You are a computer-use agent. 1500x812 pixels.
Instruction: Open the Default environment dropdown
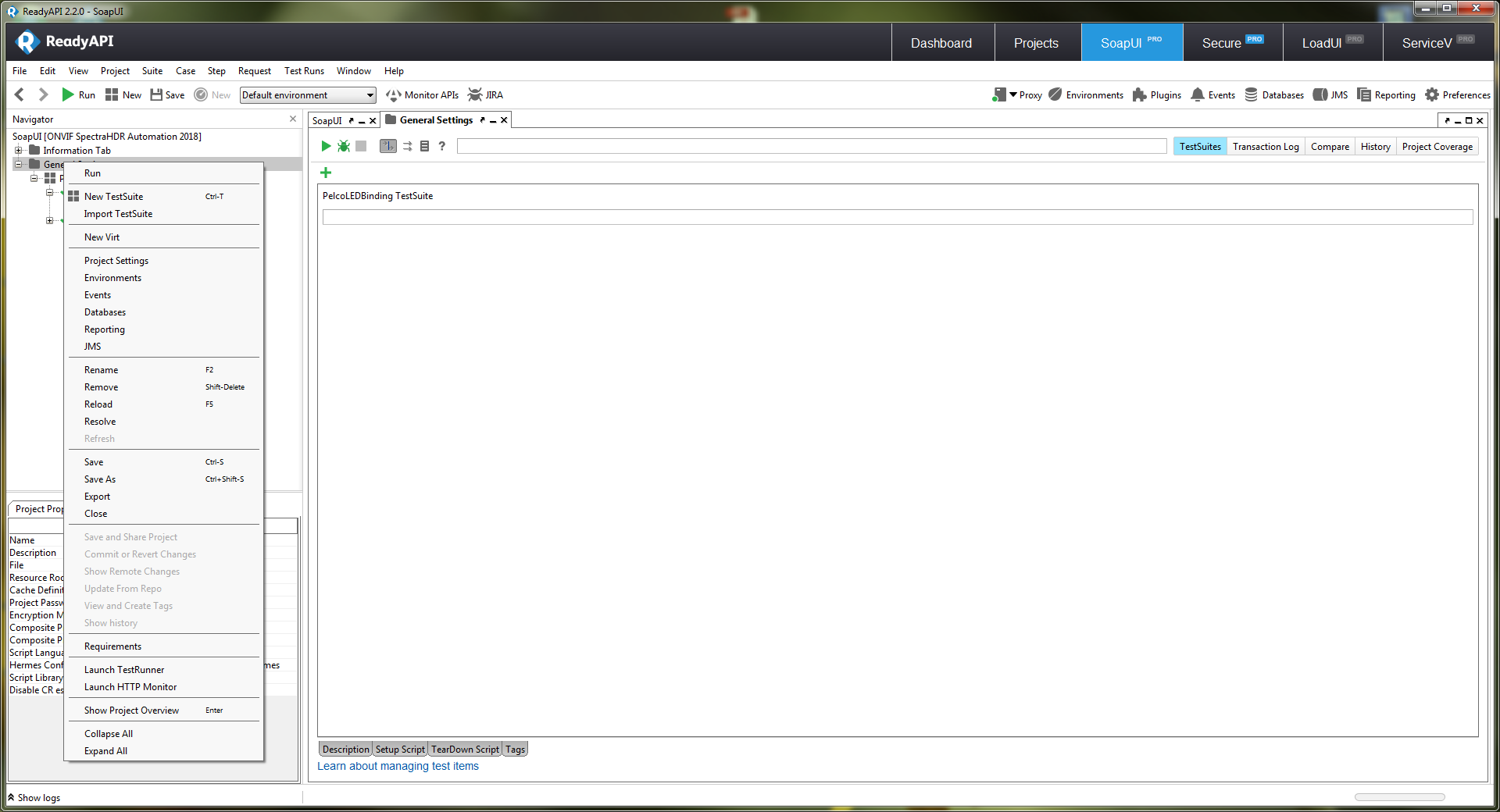click(308, 95)
